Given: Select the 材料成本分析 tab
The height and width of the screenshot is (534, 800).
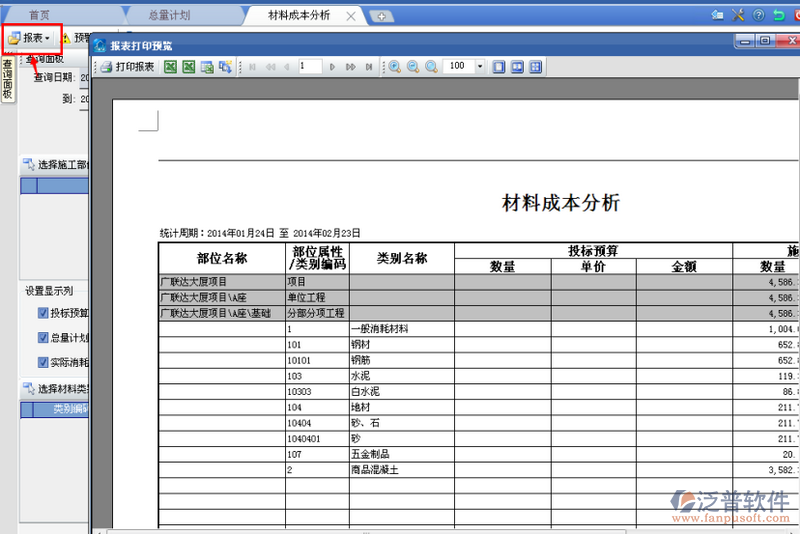Looking at the screenshot, I should [x=299, y=15].
